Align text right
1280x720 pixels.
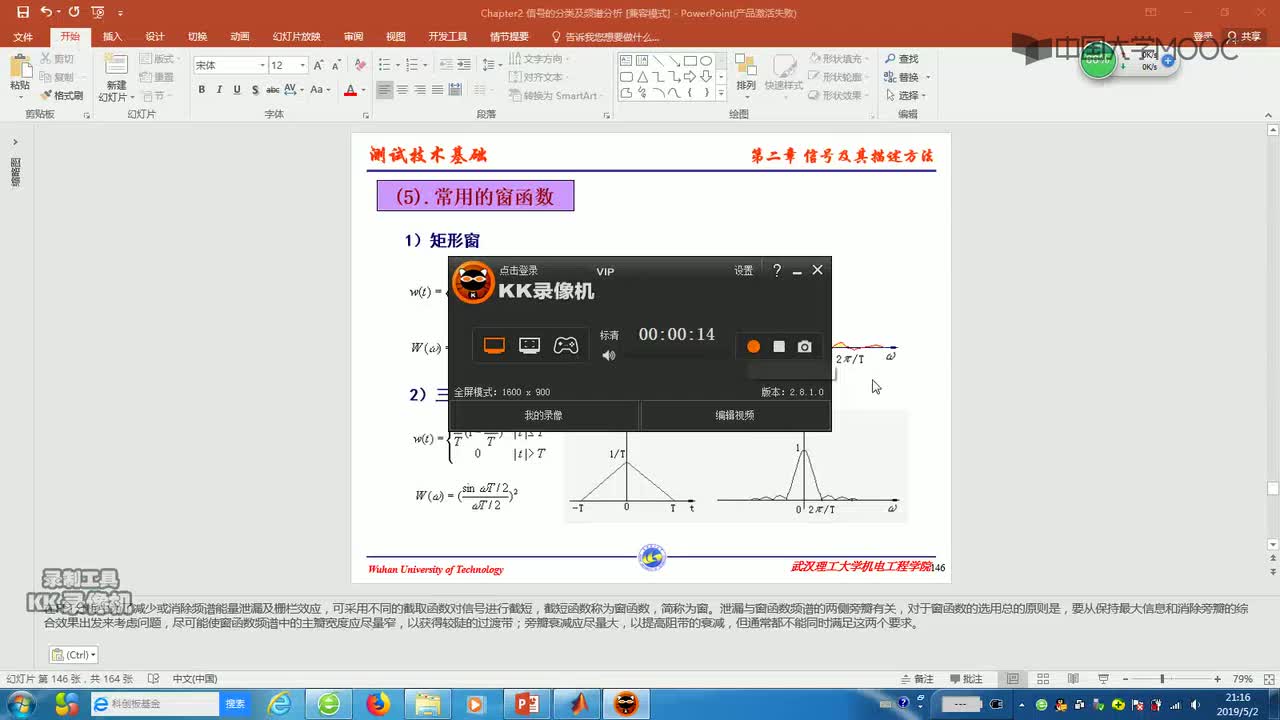click(420, 90)
